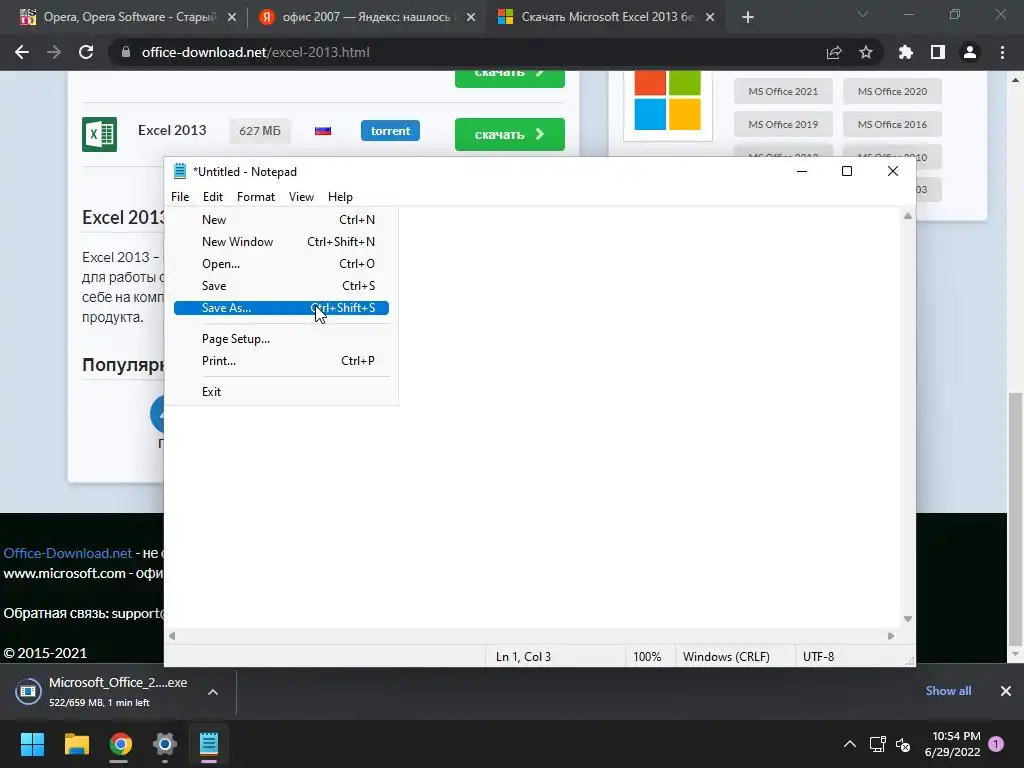The height and width of the screenshot is (768, 1024).
Task: Open Chrome profile avatar
Action: [x=970, y=52]
